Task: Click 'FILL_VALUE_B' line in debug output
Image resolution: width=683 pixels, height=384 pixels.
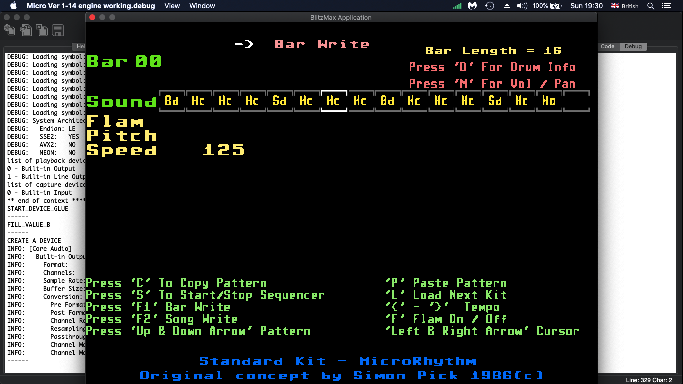Action: [x=29, y=225]
